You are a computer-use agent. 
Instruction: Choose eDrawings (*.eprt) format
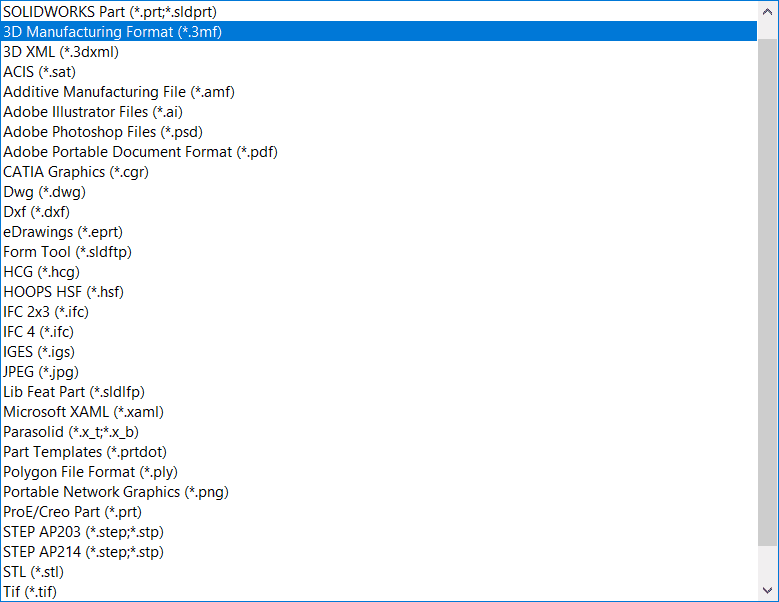379,231
